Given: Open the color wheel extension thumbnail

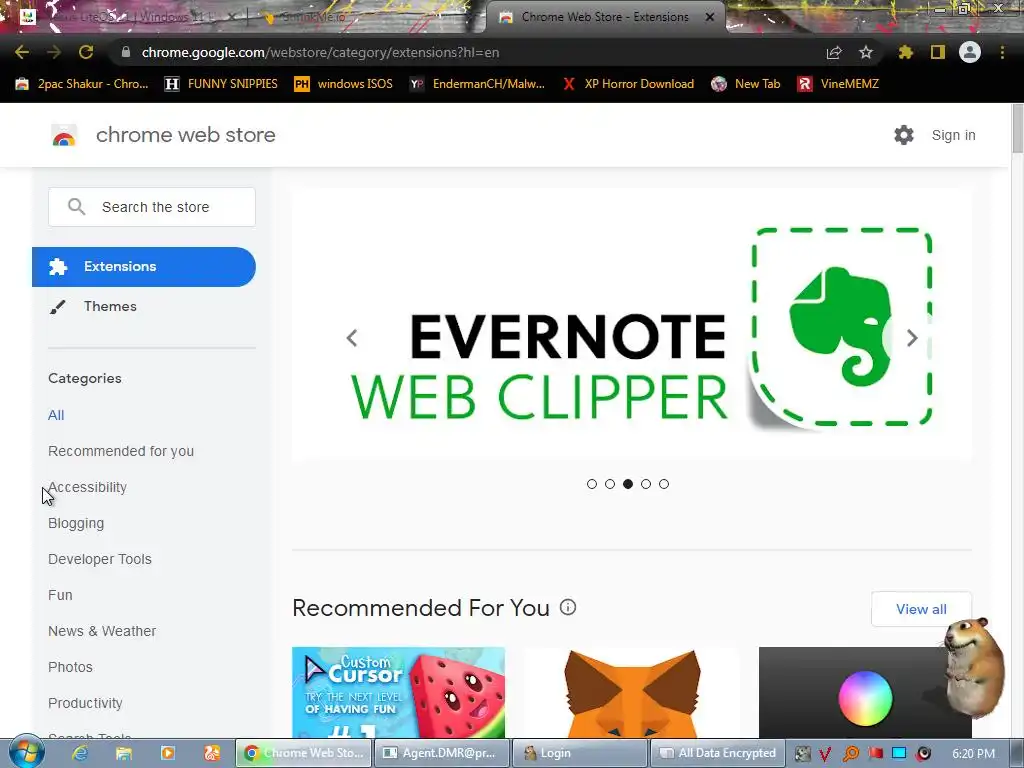Looking at the screenshot, I should coord(865,693).
